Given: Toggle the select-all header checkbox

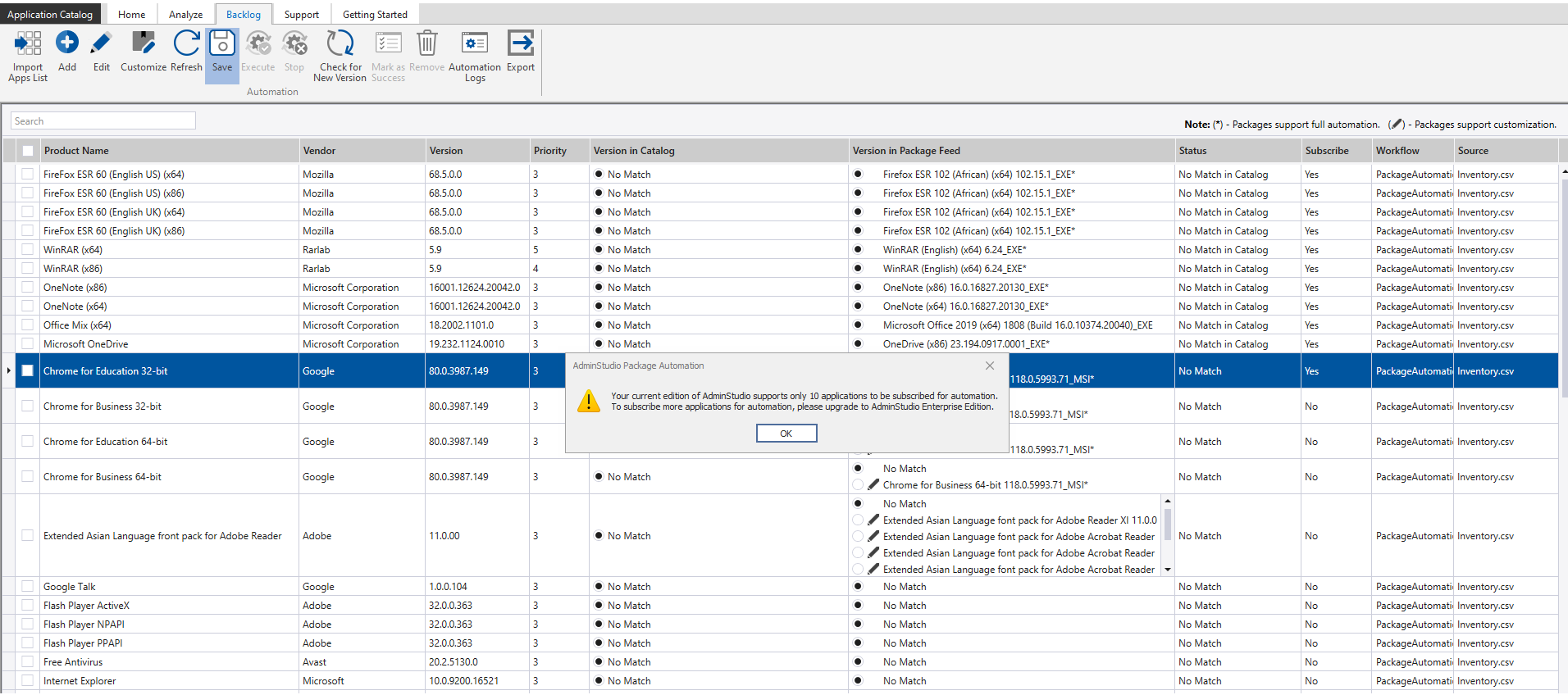Looking at the screenshot, I should pos(28,151).
